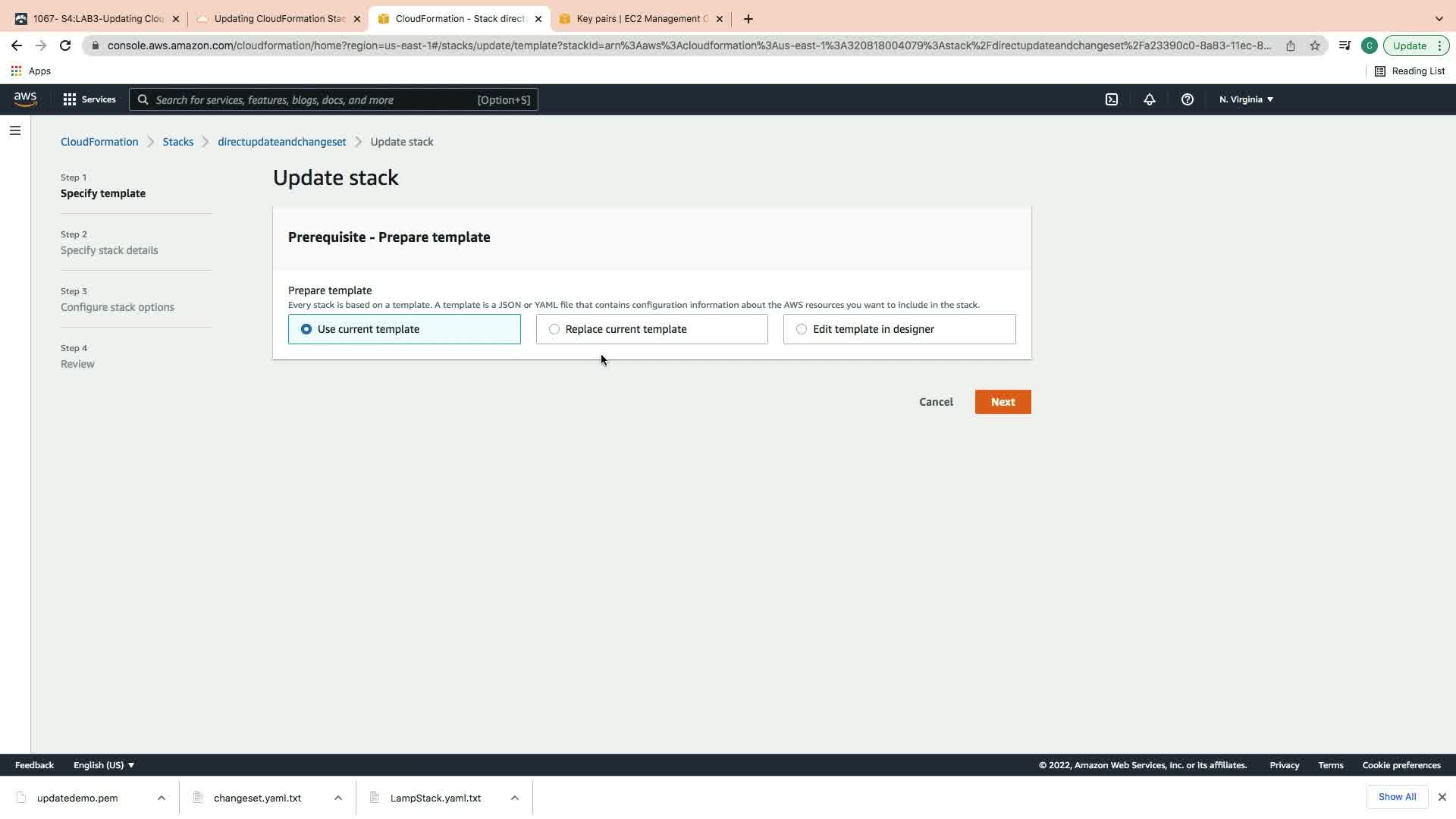Switch to Updating CloudFormation Stack tab
1456x819 pixels.
[x=279, y=19]
